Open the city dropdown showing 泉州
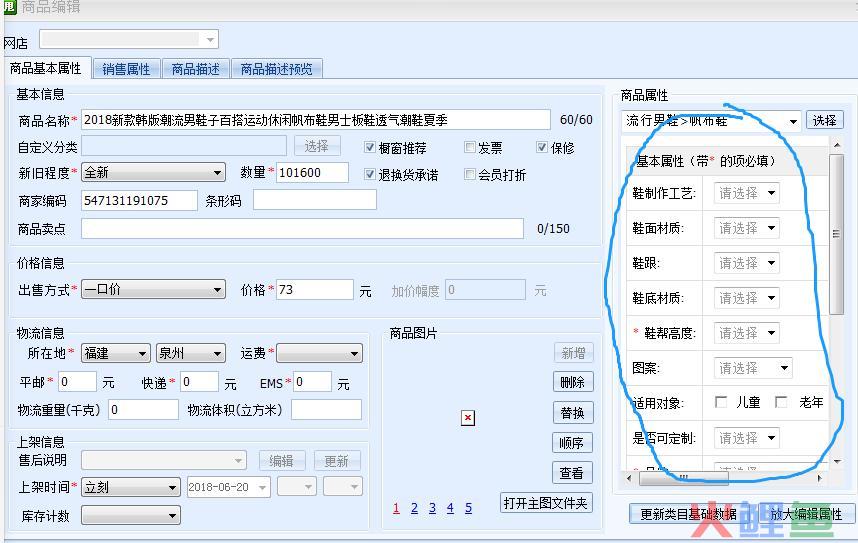Image resolution: width=858 pixels, height=543 pixels. pyautogui.click(x=191, y=354)
